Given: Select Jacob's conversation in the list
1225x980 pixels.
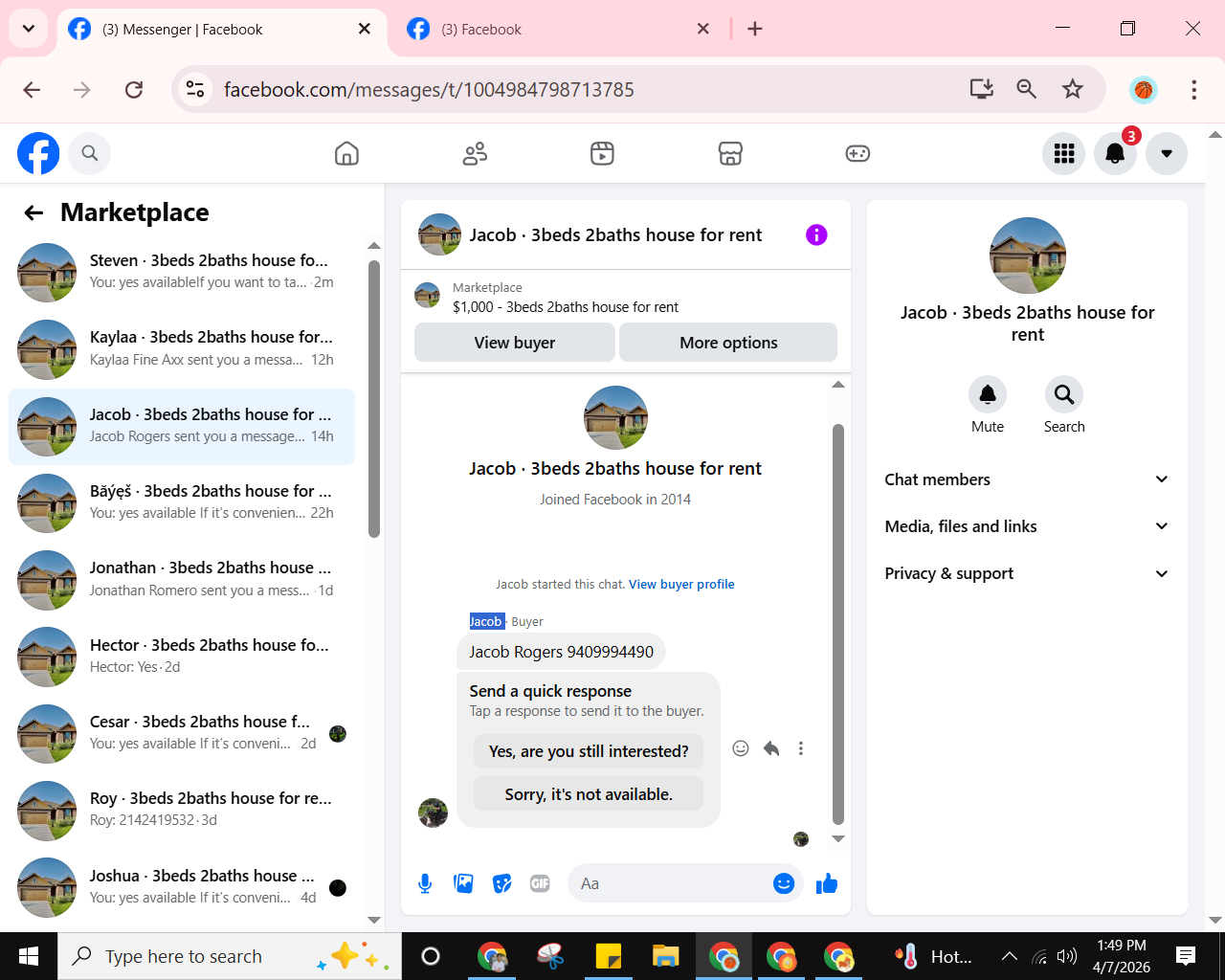Looking at the screenshot, I should click(x=182, y=426).
